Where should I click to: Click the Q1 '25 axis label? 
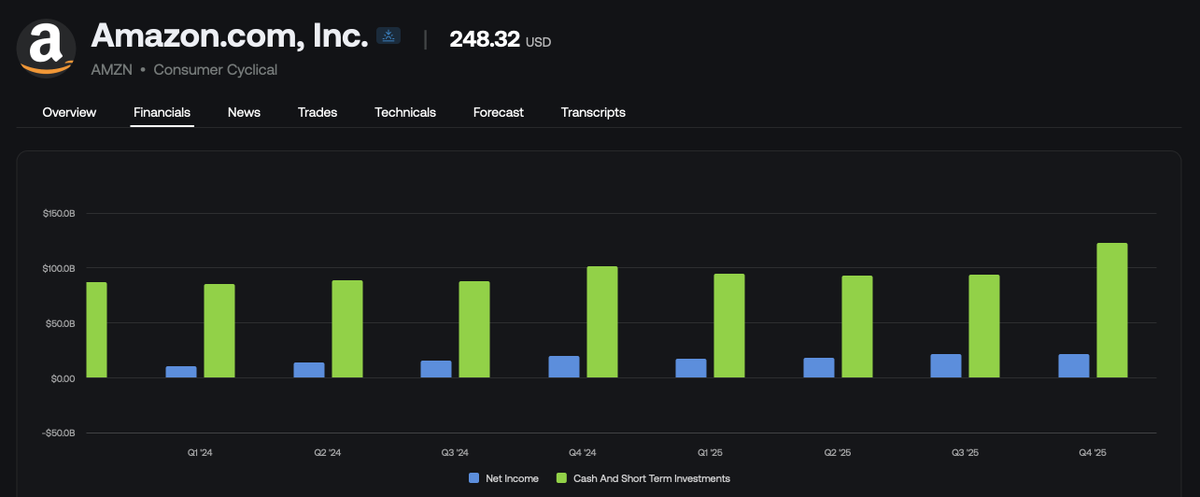[710, 453]
